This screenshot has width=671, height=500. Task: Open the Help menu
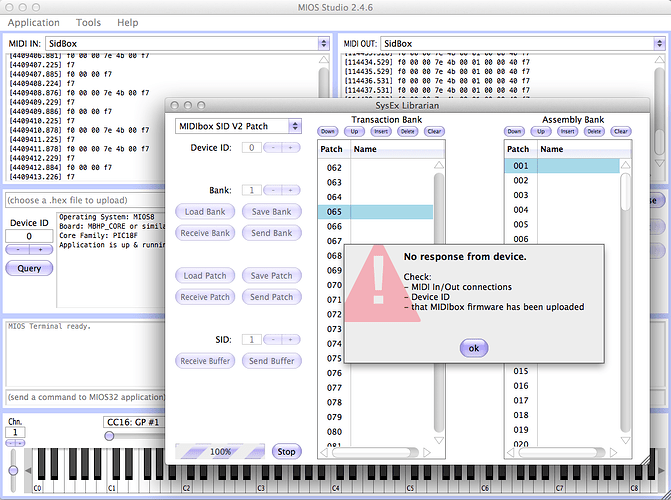pyautogui.click(x=128, y=23)
